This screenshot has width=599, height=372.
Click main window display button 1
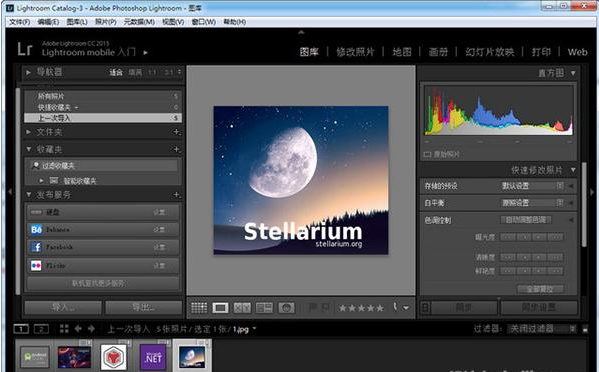21,328
